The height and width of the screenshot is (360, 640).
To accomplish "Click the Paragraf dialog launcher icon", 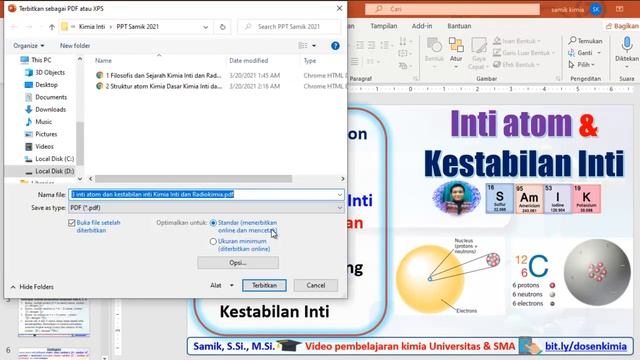I will pos(415,78).
